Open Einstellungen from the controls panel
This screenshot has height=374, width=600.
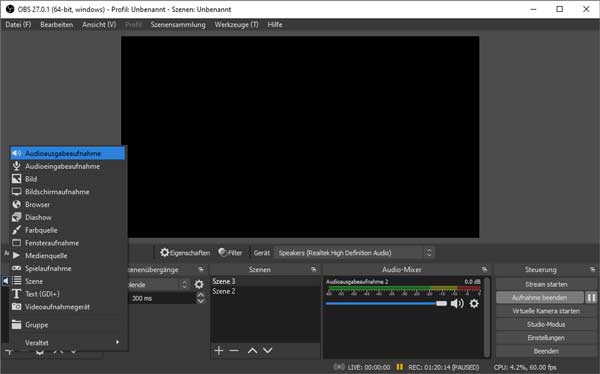(x=546, y=338)
